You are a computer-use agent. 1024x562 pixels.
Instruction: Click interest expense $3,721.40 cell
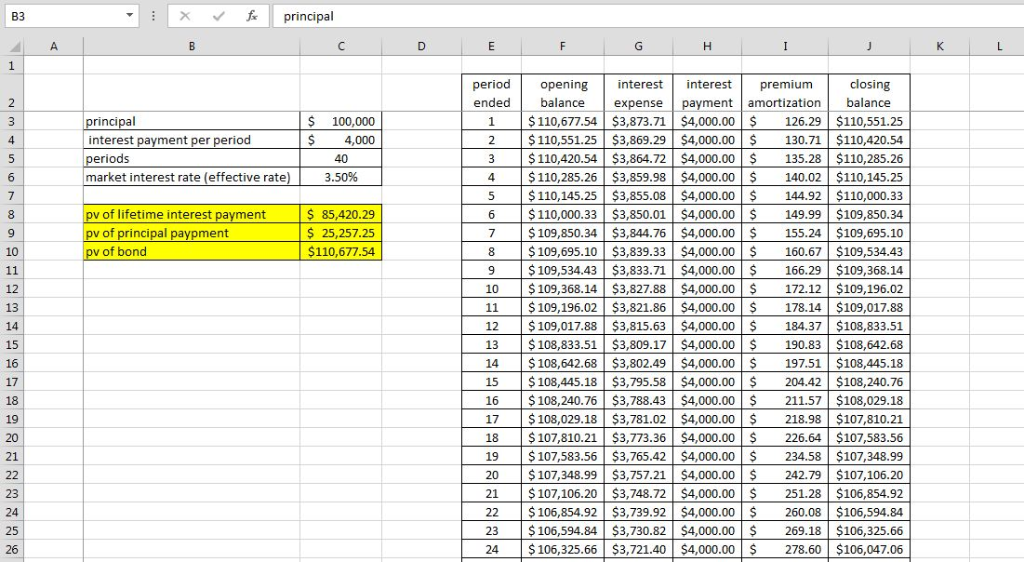tap(638, 550)
